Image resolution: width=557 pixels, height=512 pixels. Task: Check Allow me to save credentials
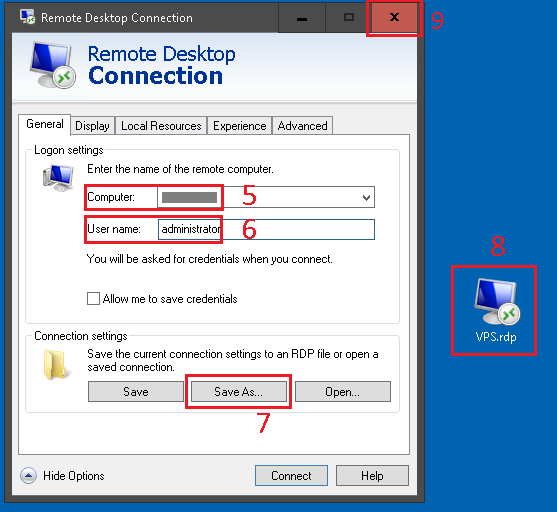[93, 298]
